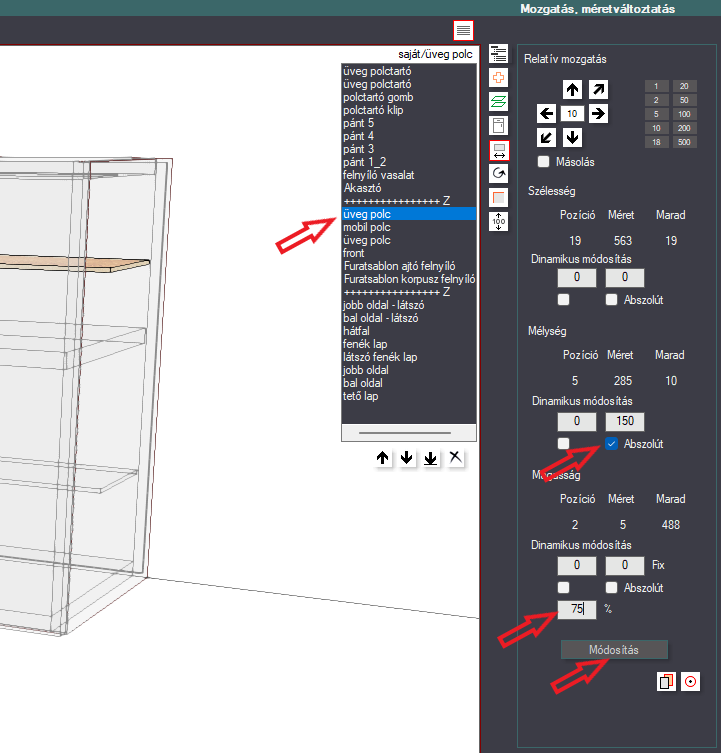Move element up with arrow button
Image resolution: width=721 pixels, height=753 pixels.
[572, 89]
